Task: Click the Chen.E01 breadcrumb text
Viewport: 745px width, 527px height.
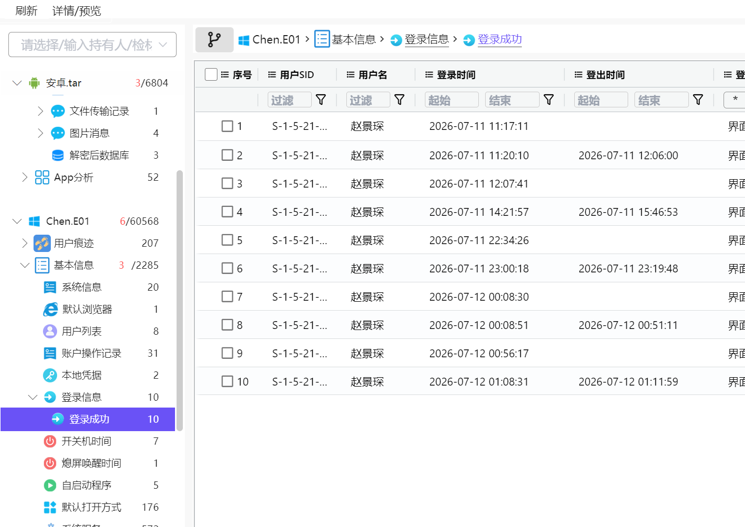Action: (276, 39)
